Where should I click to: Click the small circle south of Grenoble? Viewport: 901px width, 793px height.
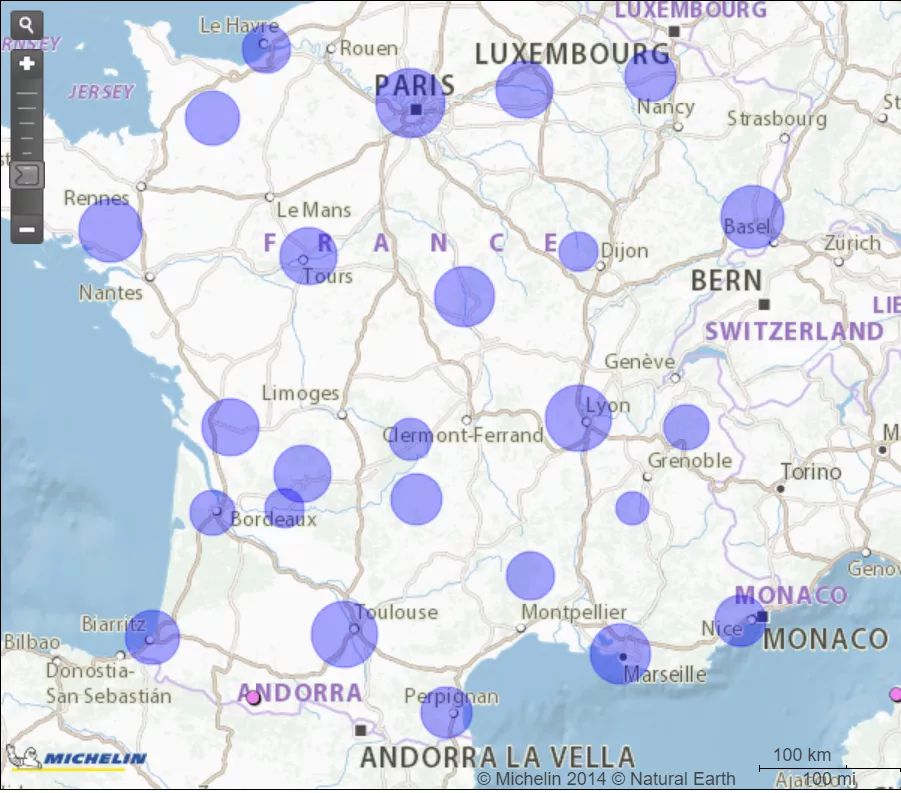pyautogui.click(x=632, y=508)
